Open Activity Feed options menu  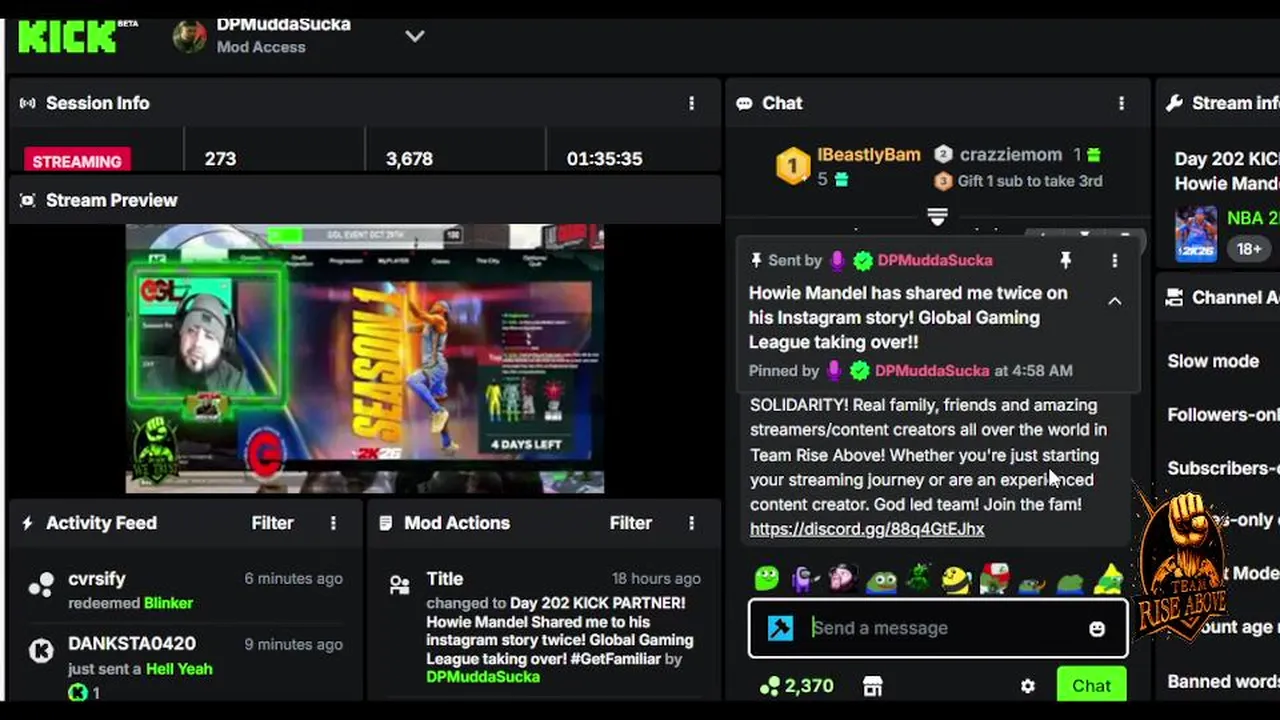[x=333, y=523]
